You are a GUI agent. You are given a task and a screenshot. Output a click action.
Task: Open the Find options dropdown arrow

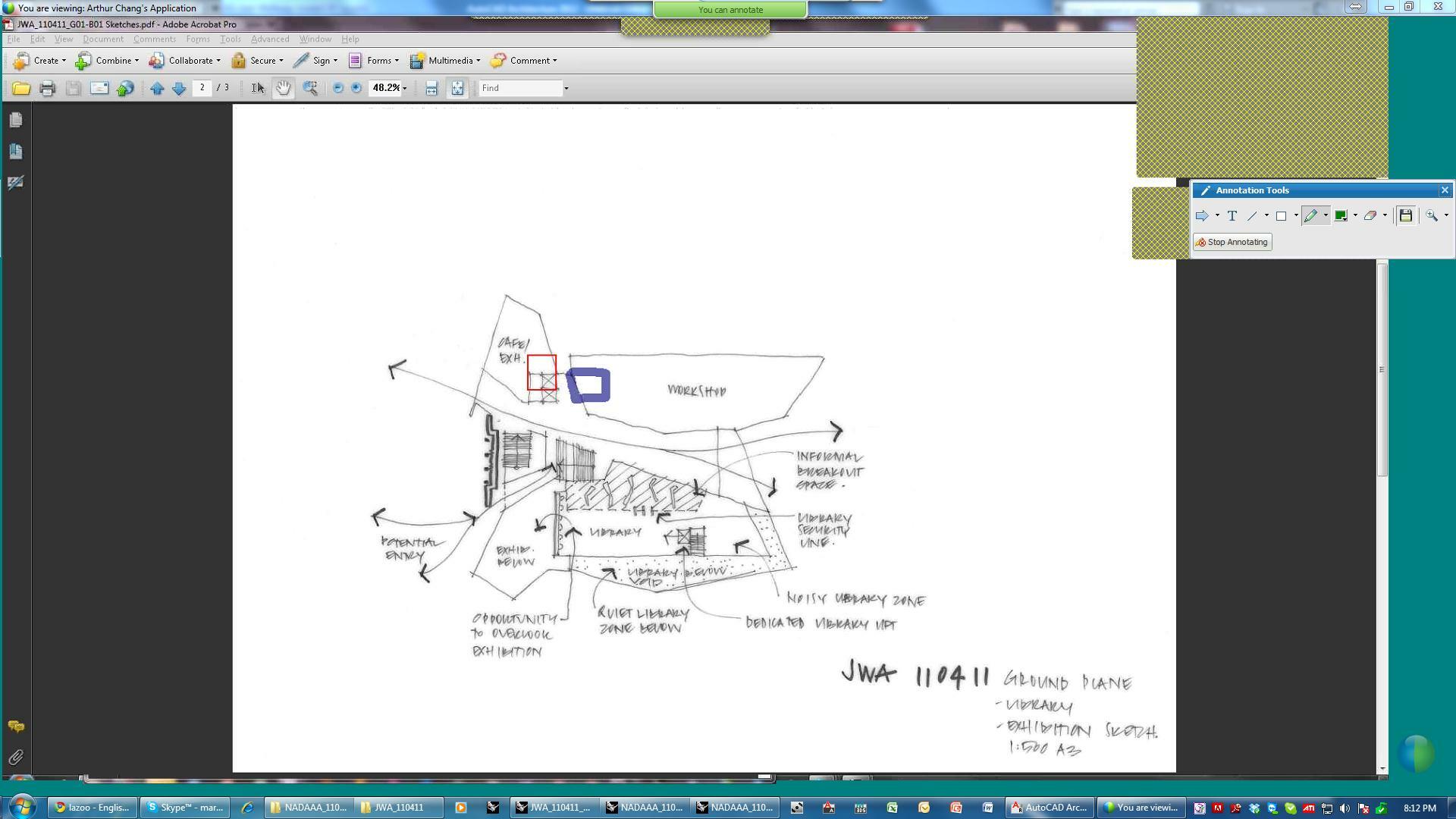pyautogui.click(x=566, y=89)
